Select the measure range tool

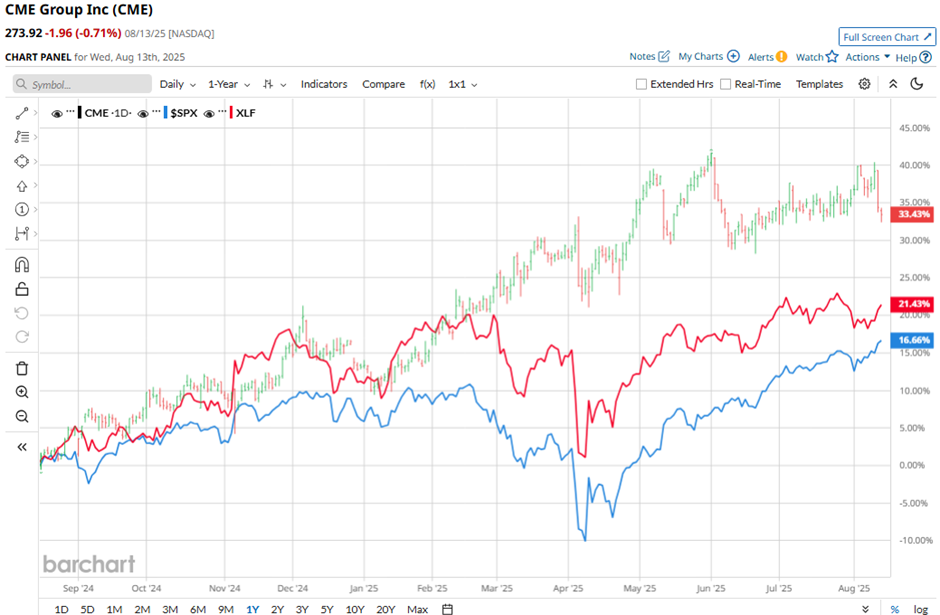tap(22, 233)
